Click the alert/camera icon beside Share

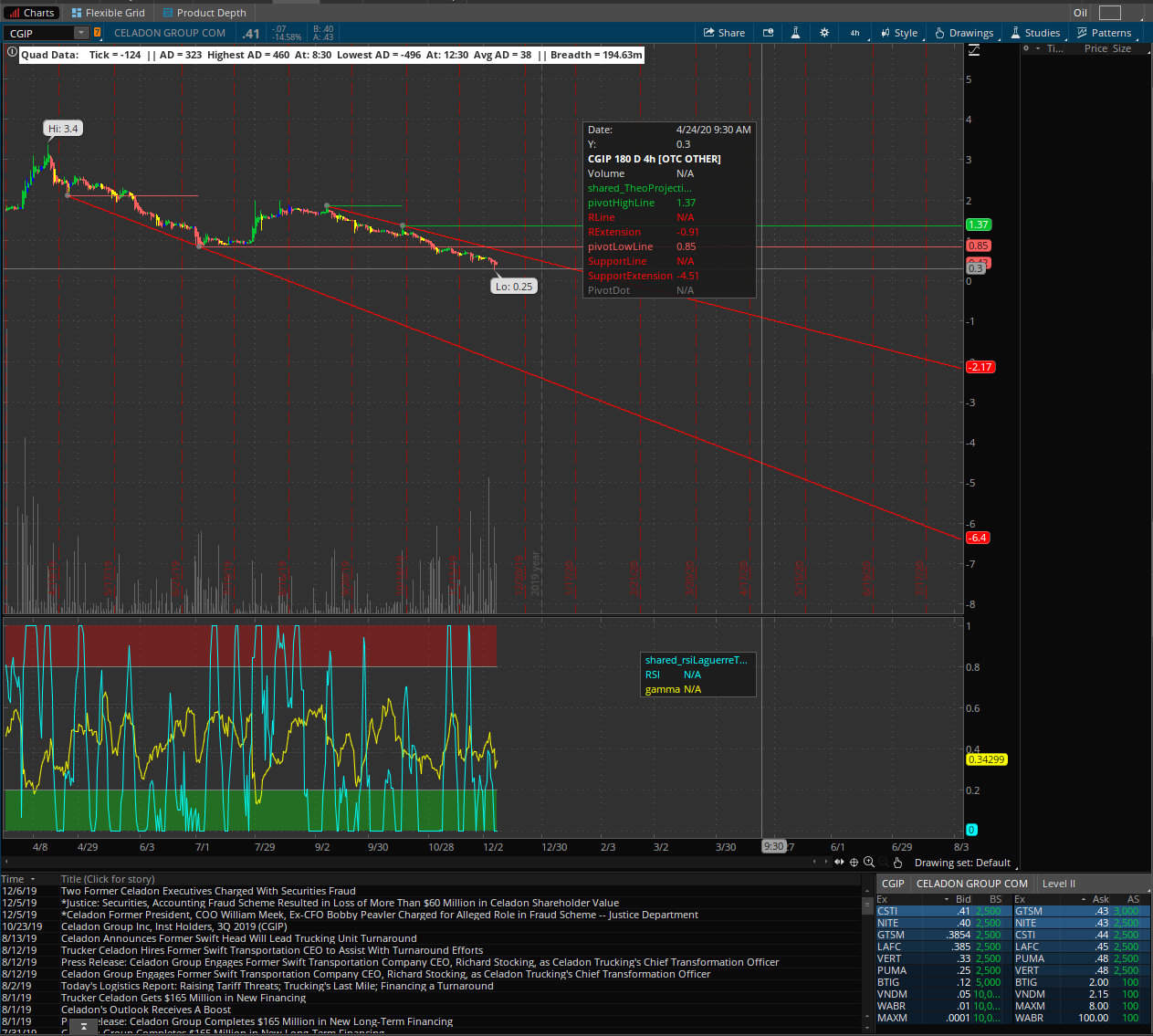coord(768,33)
